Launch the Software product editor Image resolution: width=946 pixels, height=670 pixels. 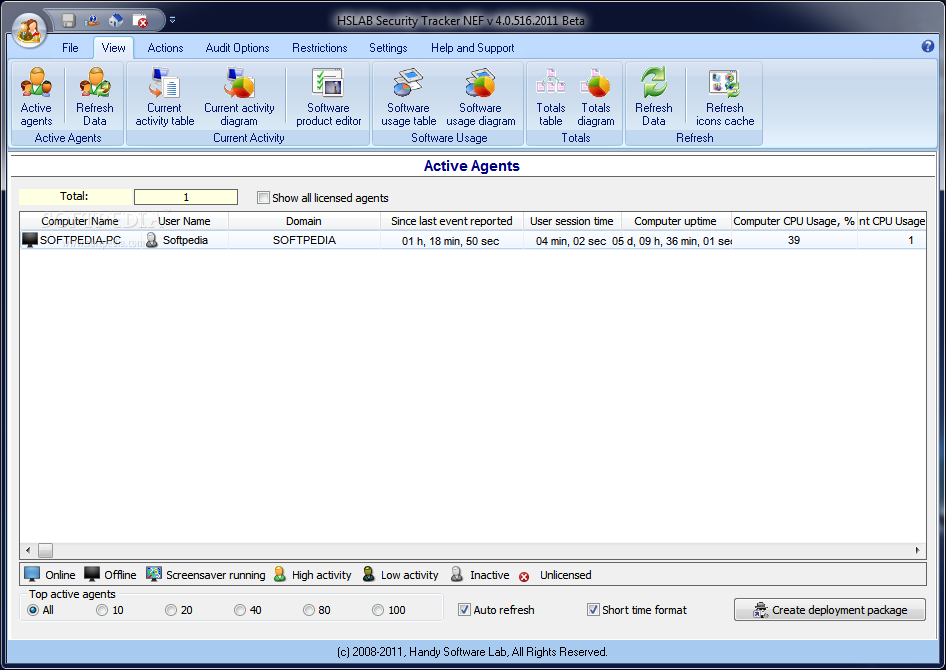coord(328,96)
